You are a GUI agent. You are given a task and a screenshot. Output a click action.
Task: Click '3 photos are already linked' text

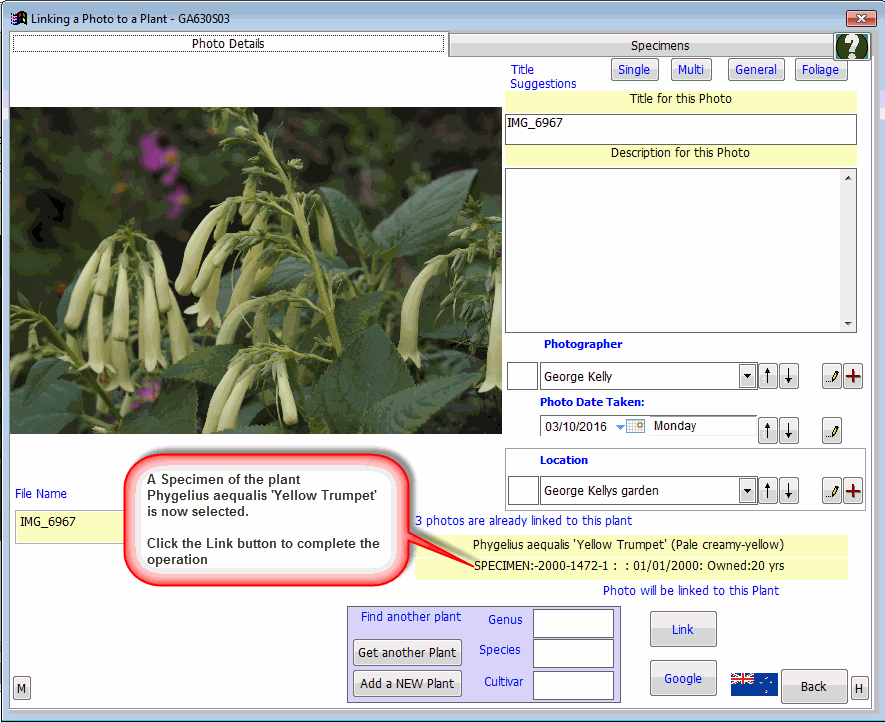(523, 520)
